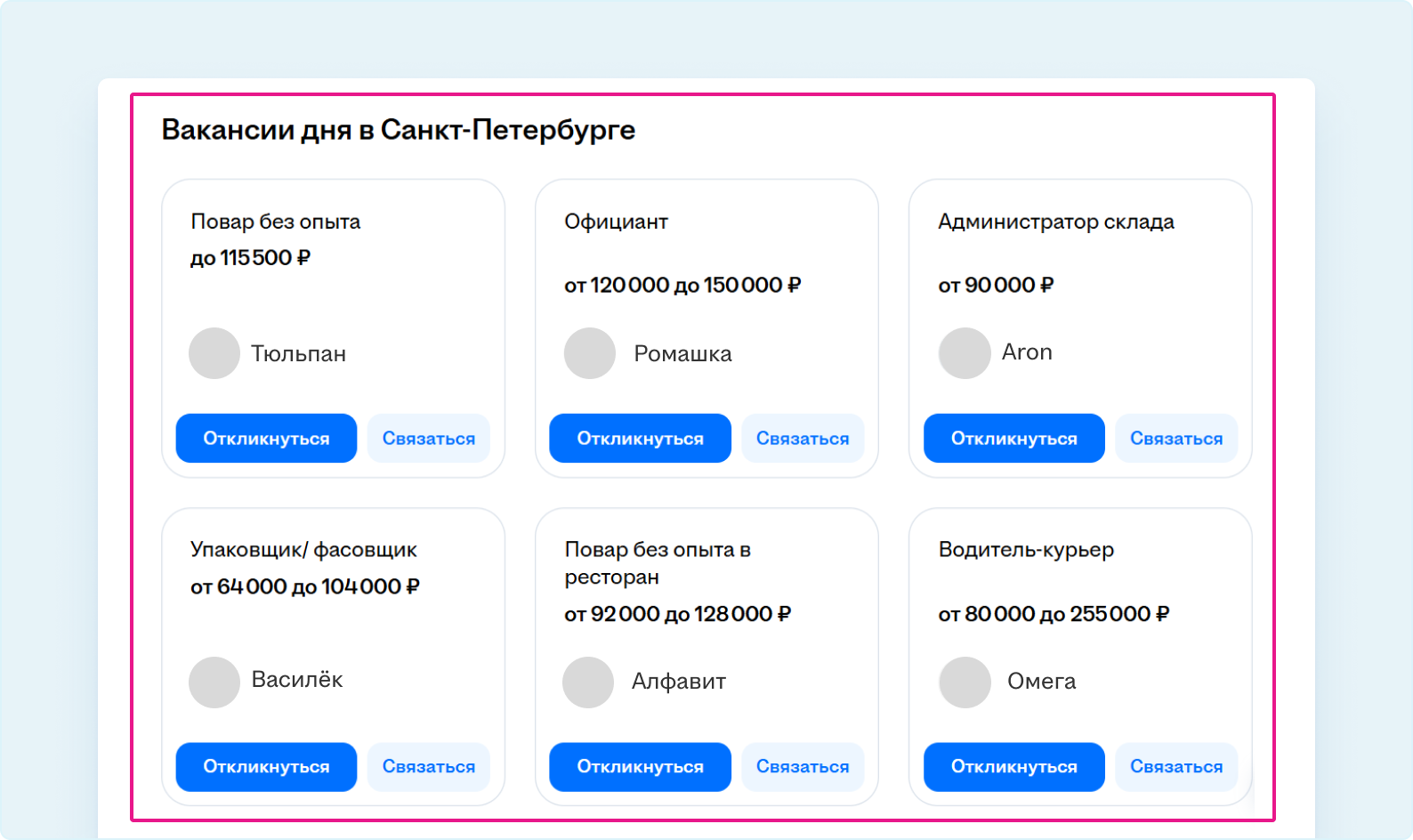1413x840 pixels.
Task: Click the Василёк company avatar icon
Action: point(214,682)
